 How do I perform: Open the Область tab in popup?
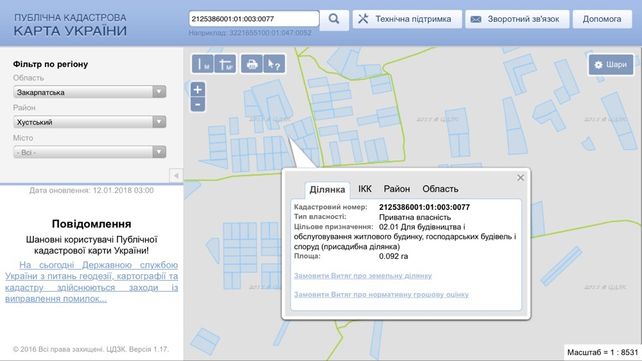[440, 189]
